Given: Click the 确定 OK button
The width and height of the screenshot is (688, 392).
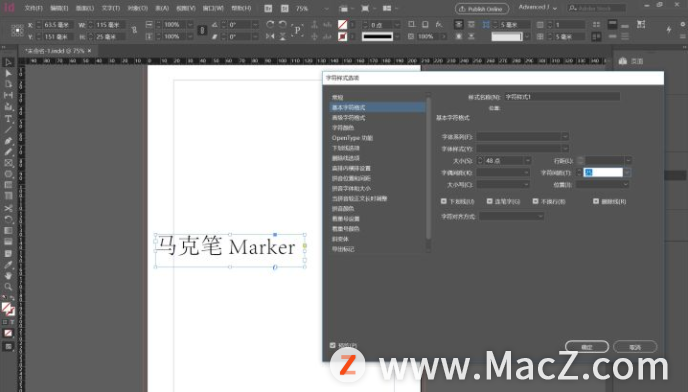Looking at the screenshot, I should (x=587, y=347).
